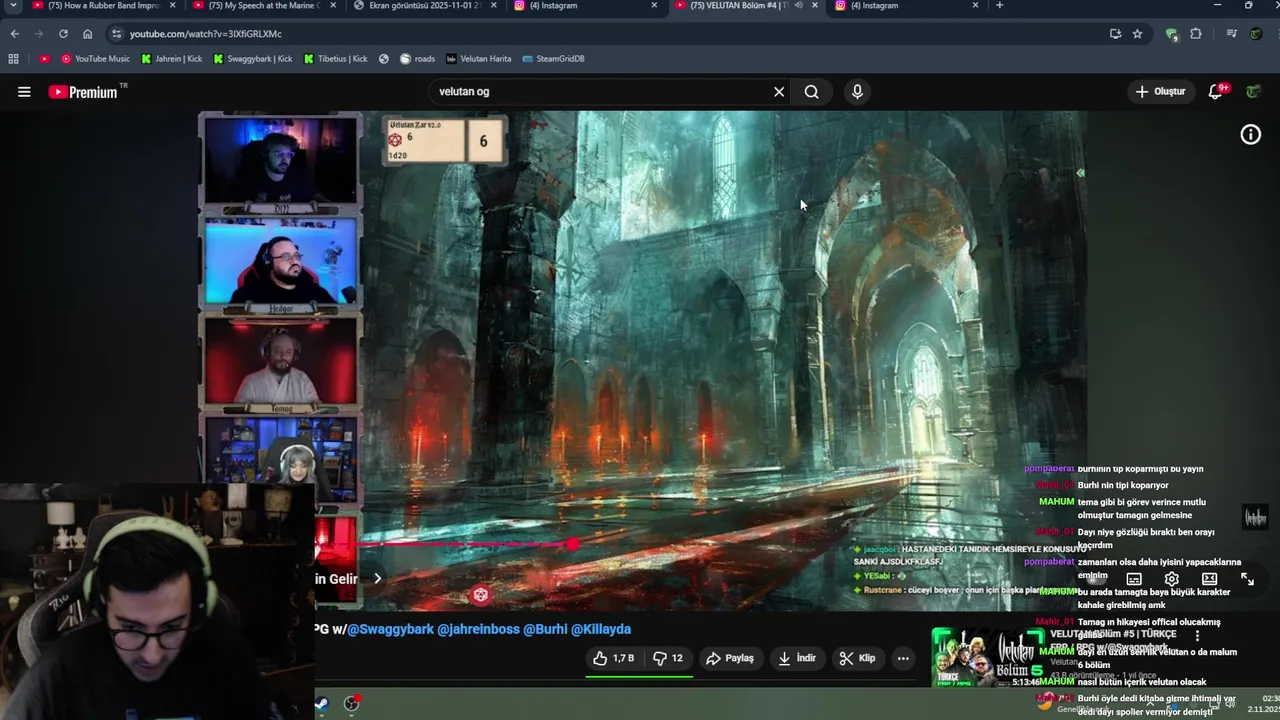Open the @jahreinboss channel link
The height and width of the screenshot is (720, 1280).
pos(478,629)
